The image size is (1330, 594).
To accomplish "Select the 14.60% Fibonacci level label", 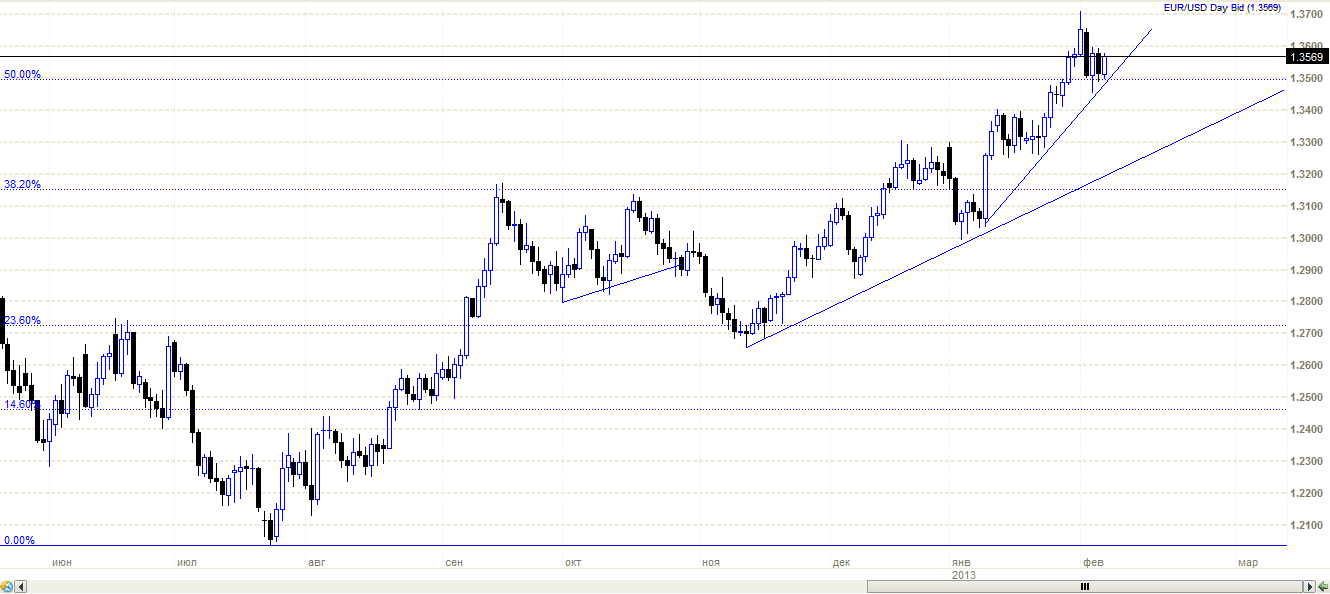I will pos(22,405).
